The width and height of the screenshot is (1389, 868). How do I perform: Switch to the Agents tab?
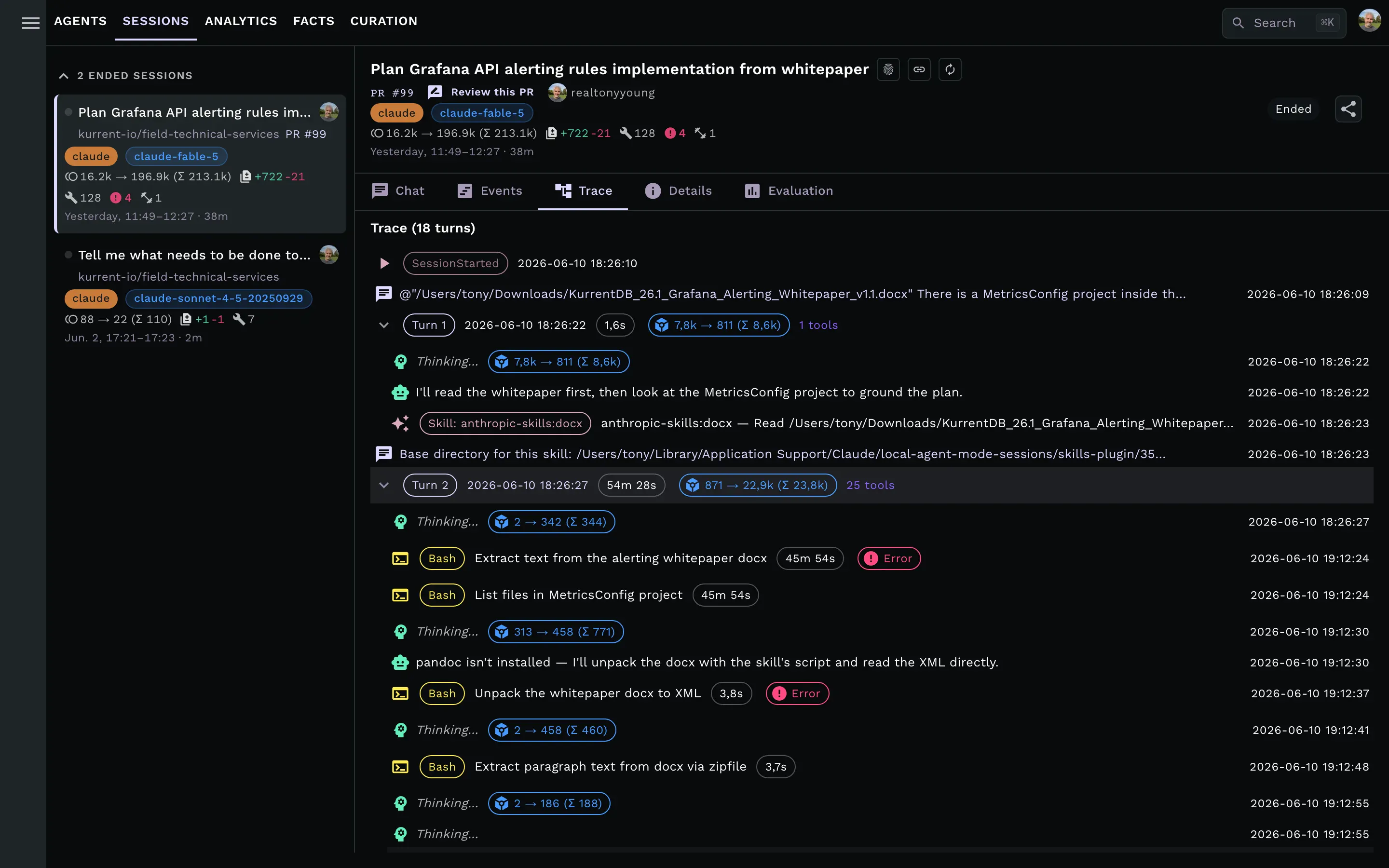click(81, 21)
